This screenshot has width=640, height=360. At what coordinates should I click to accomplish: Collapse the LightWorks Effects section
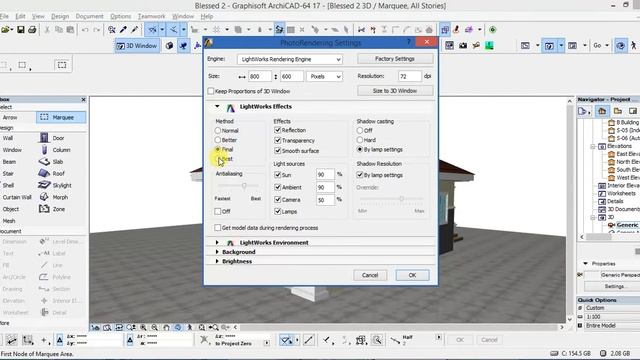(217, 107)
